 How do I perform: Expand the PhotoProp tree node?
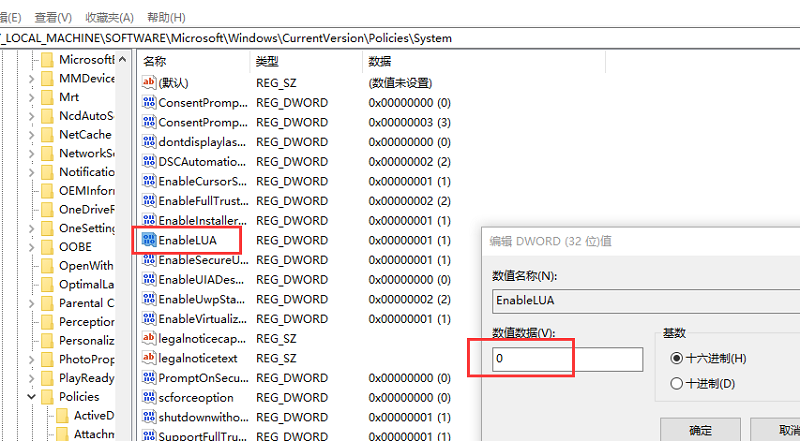pyautogui.click(x=31, y=359)
